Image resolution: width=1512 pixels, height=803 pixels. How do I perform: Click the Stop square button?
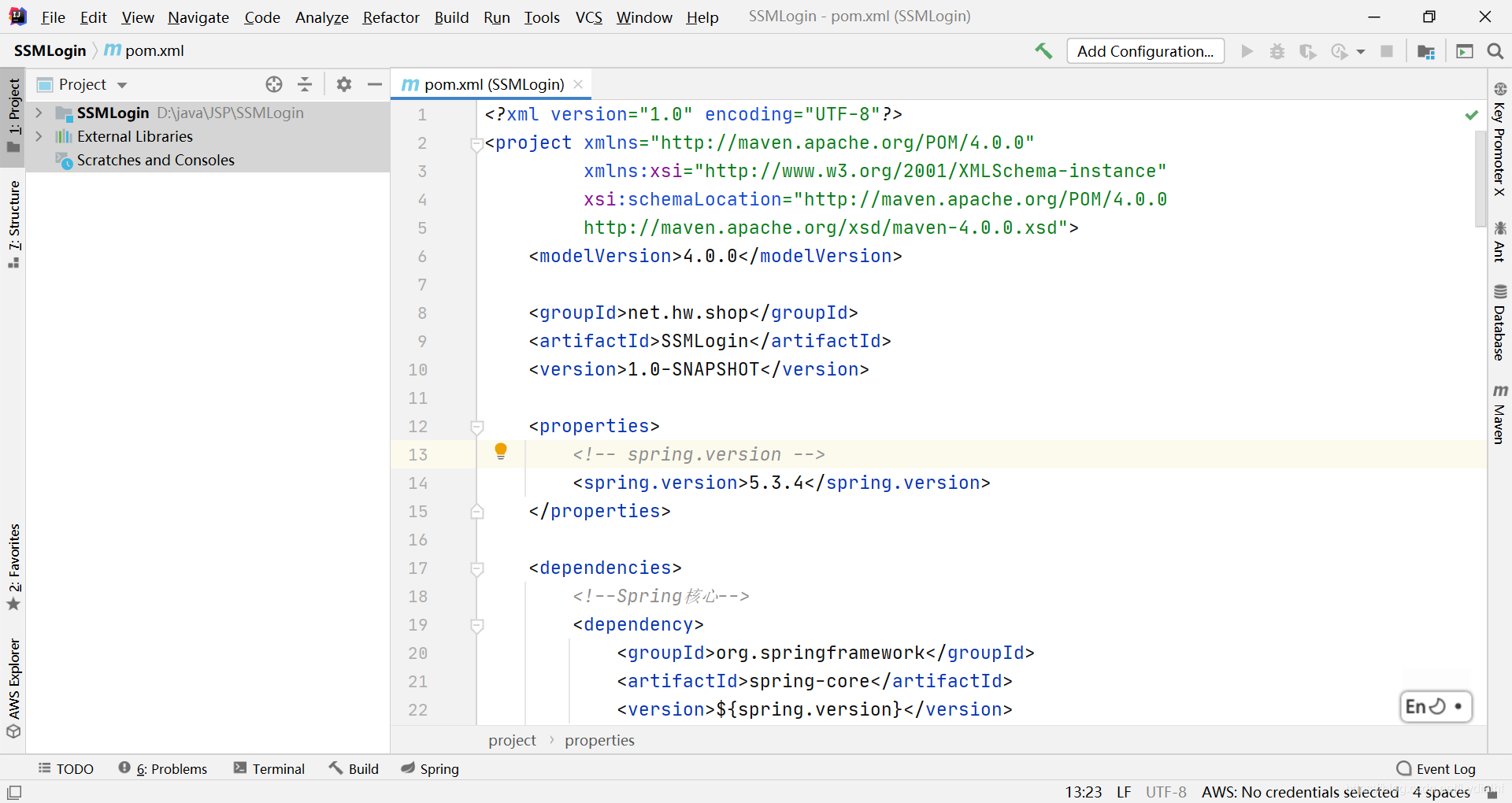click(x=1387, y=51)
